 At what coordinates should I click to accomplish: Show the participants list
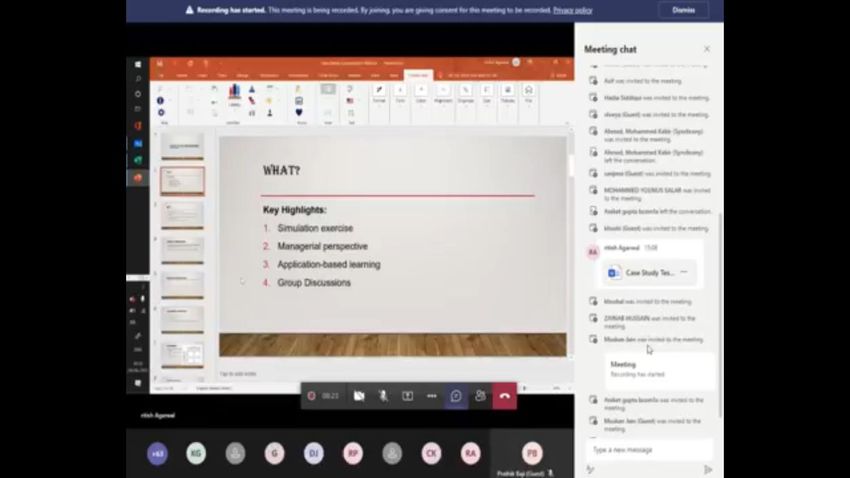(480, 396)
